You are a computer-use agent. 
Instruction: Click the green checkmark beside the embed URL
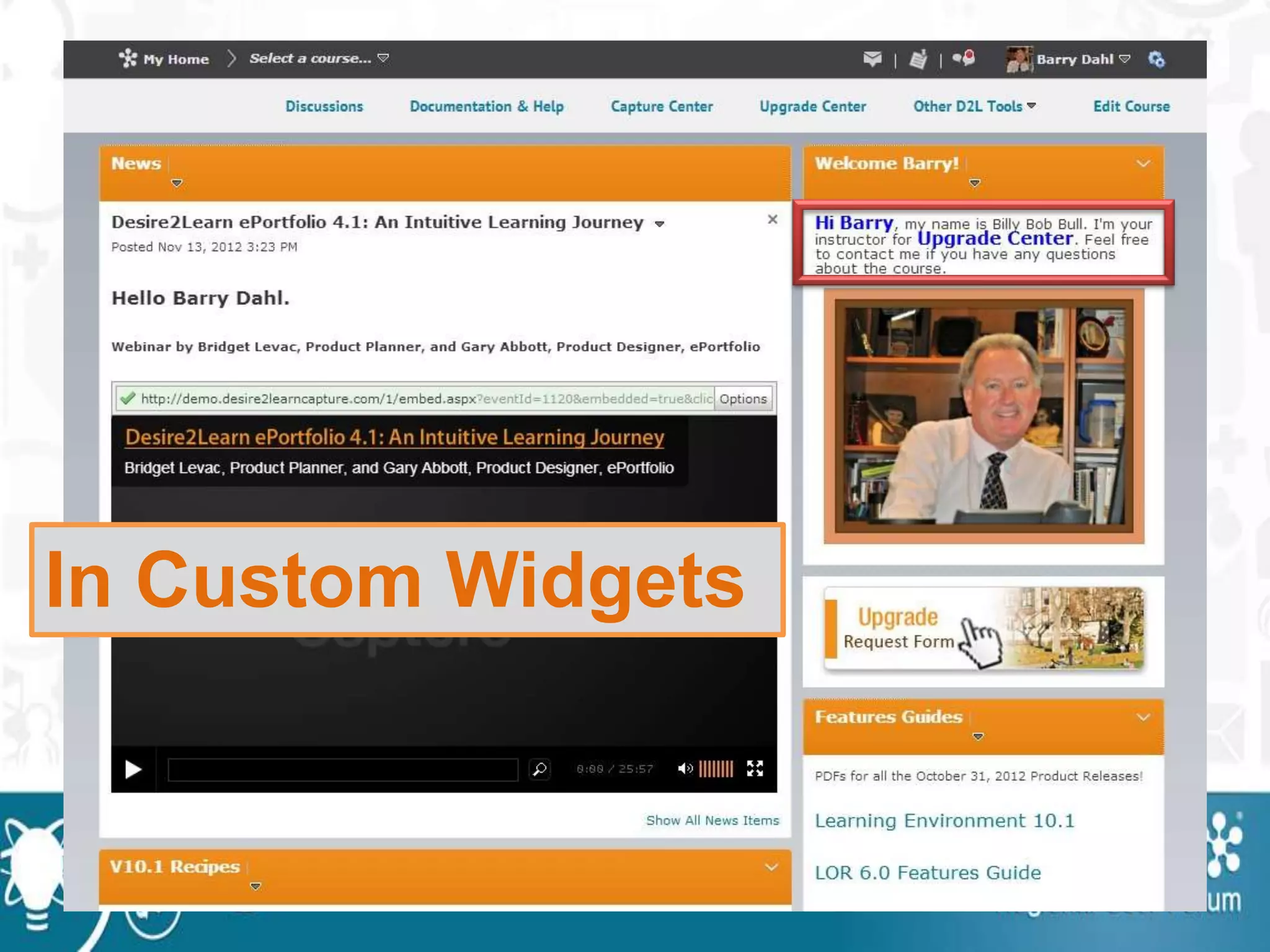128,398
